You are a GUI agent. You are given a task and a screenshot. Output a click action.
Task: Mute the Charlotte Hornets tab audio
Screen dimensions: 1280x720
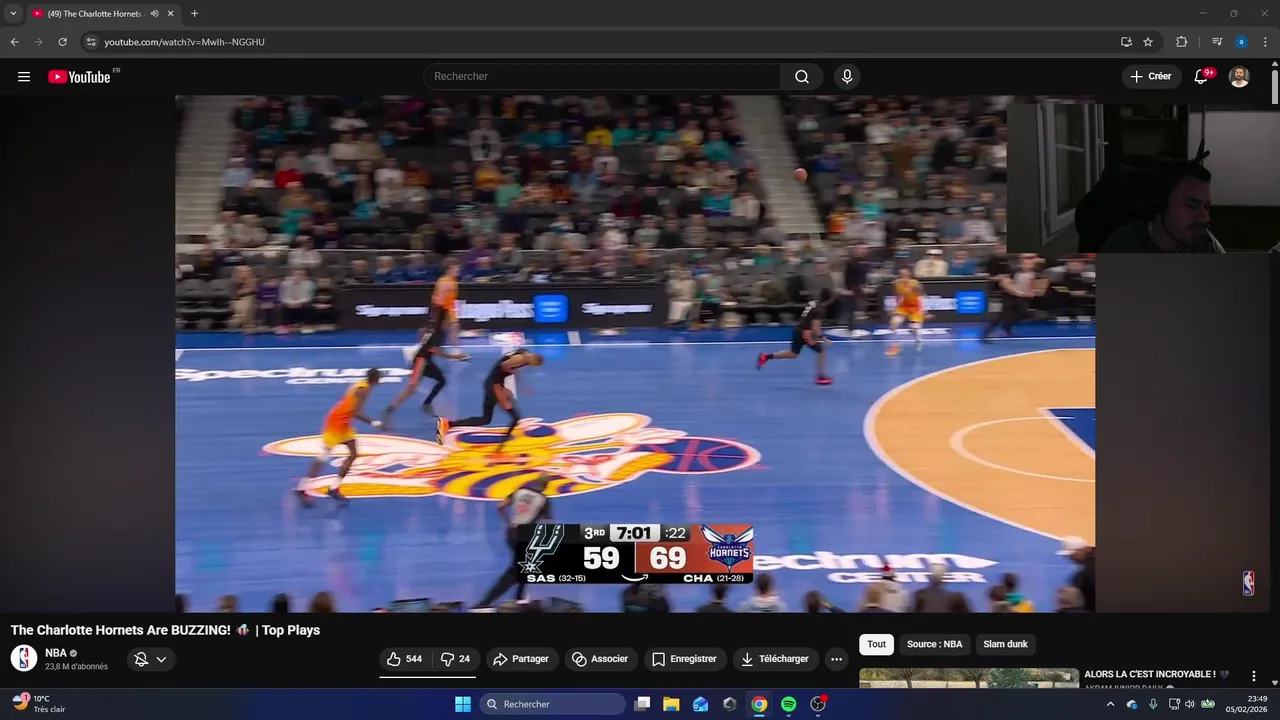click(154, 14)
